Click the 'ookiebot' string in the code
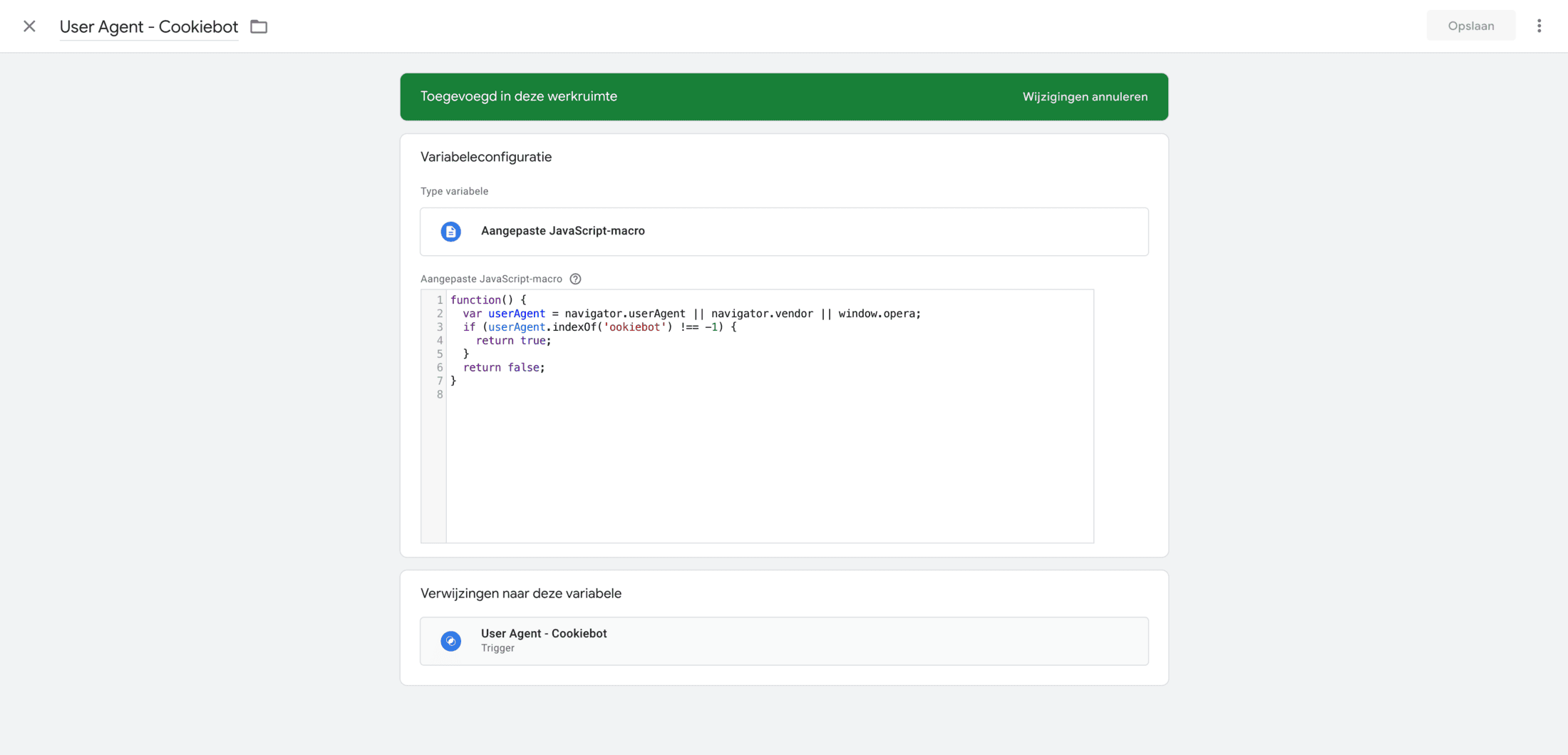1568x755 pixels. point(634,327)
